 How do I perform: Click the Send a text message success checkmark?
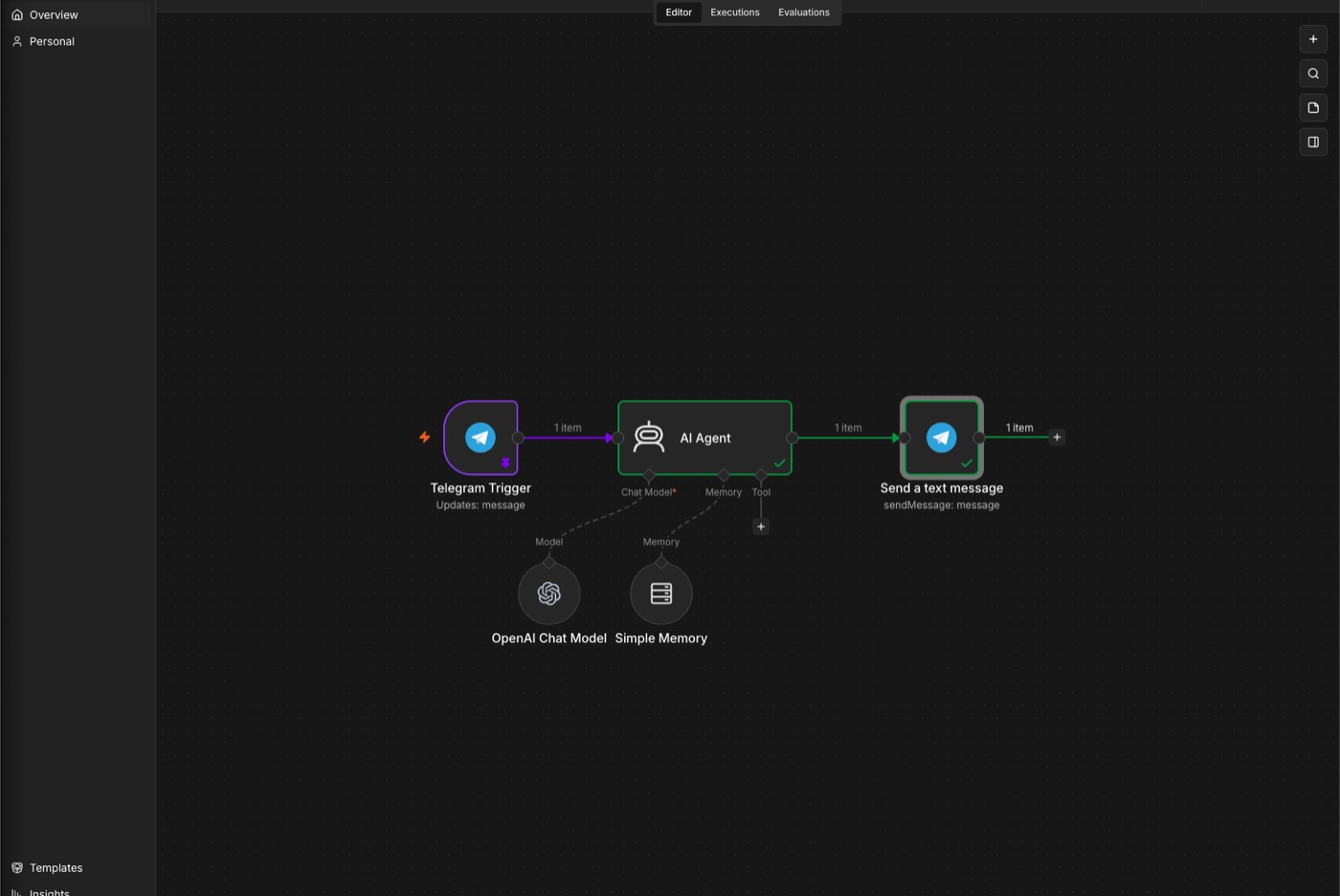click(967, 463)
